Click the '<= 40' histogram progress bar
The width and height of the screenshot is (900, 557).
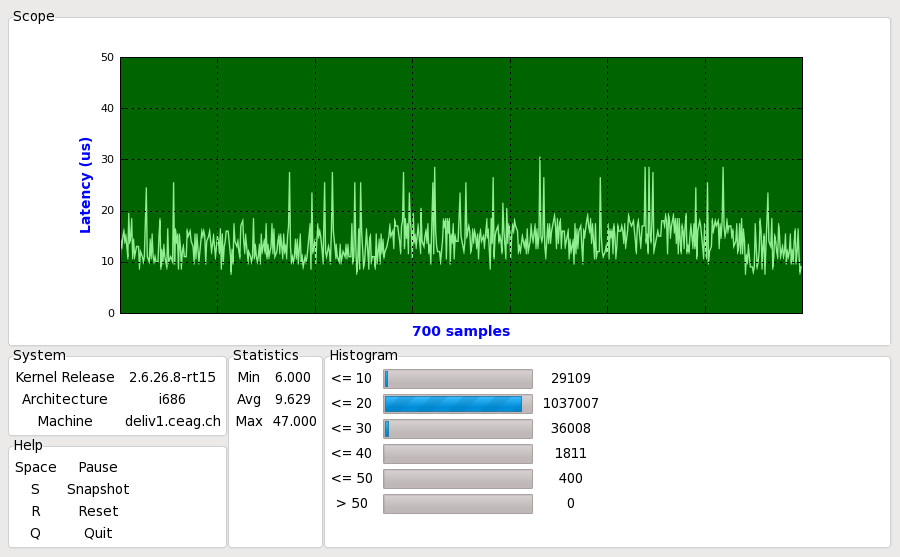tap(458, 454)
